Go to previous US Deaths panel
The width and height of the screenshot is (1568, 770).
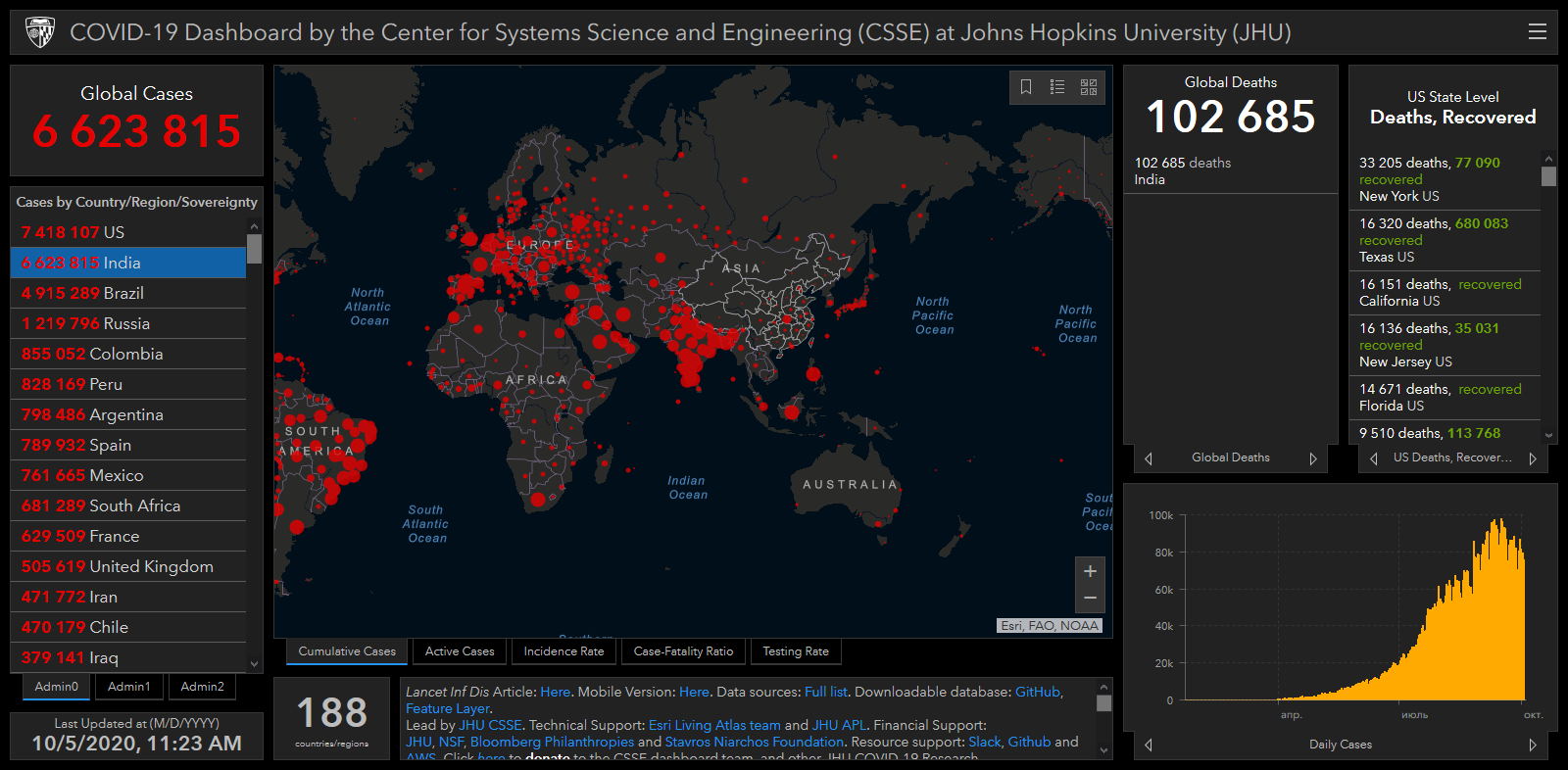(x=1374, y=458)
